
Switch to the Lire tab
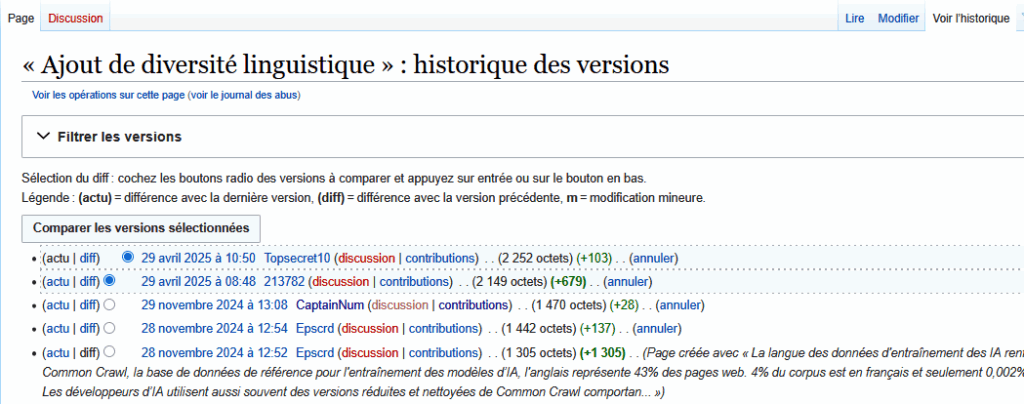pyautogui.click(x=854, y=18)
